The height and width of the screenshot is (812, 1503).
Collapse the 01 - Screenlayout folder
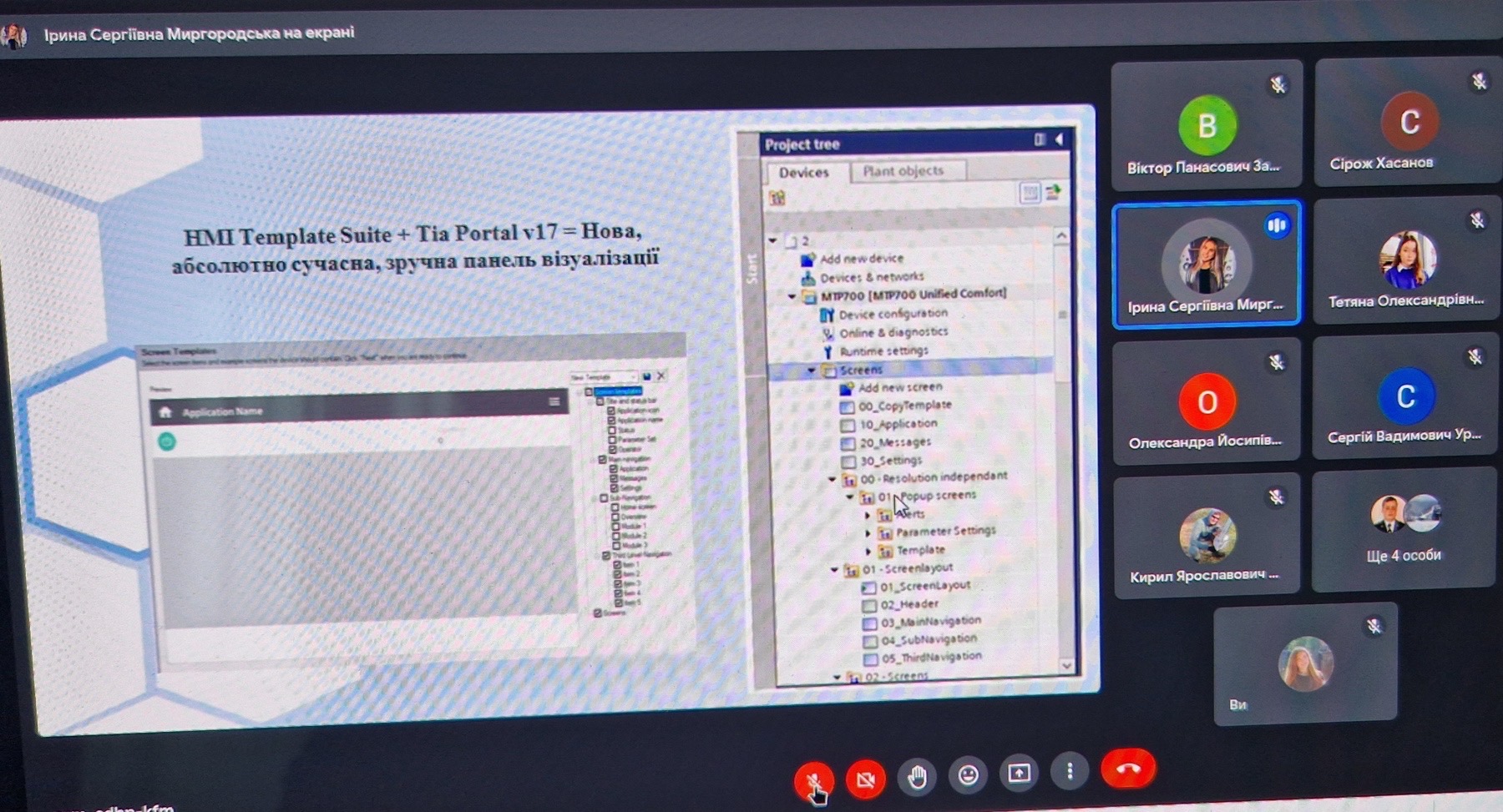(834, 570)
